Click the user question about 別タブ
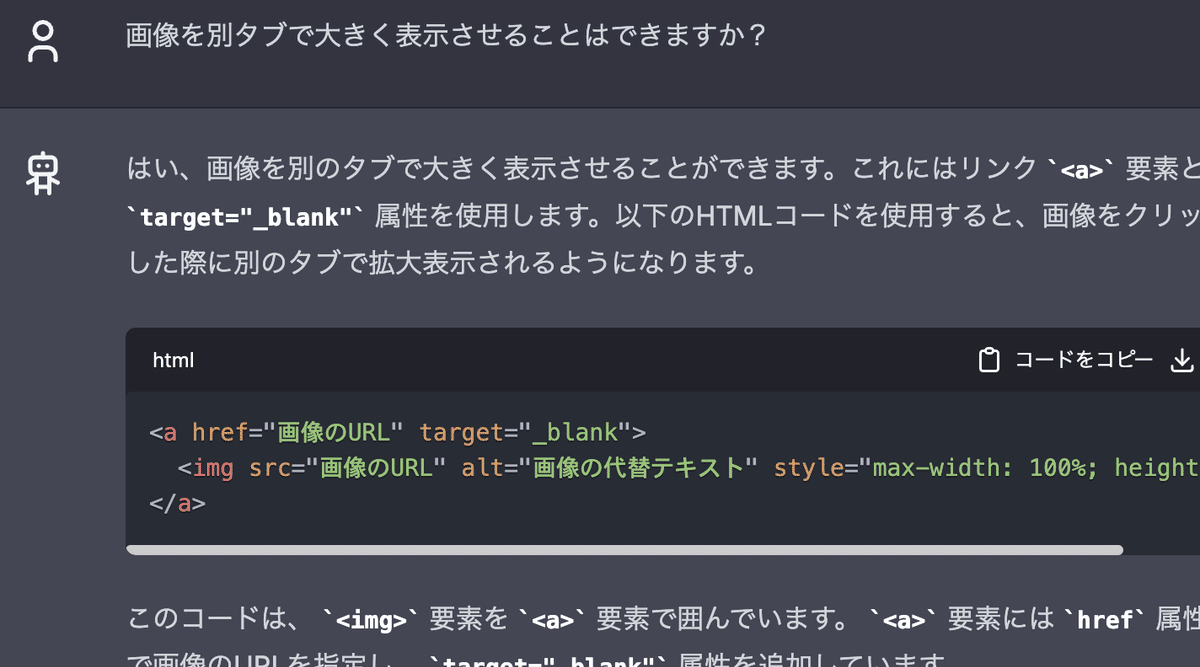The width and height of the screenshot is (1200, 667). [446, 36]
